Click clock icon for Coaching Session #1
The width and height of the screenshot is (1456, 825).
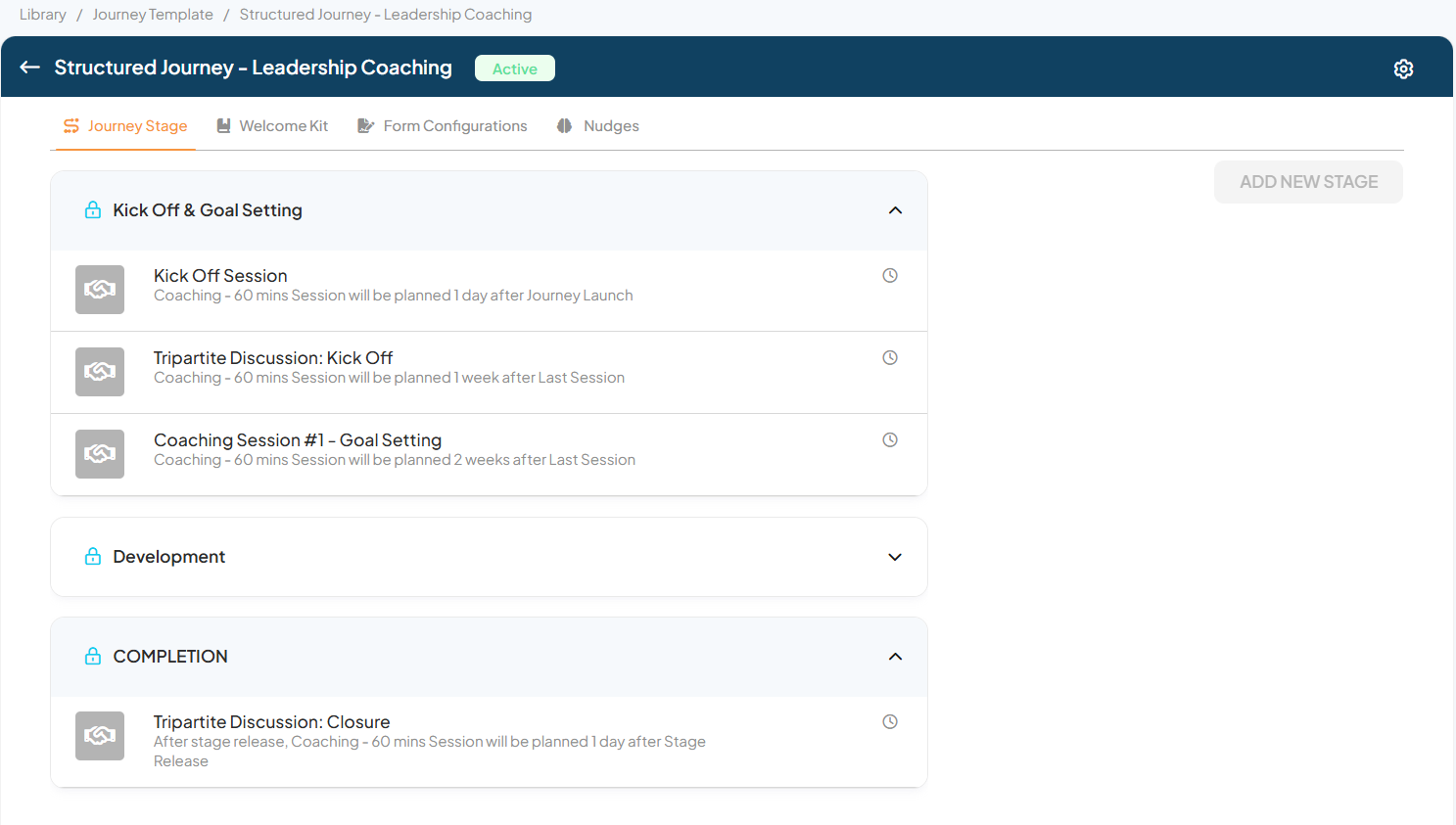(x=890, y=440)
